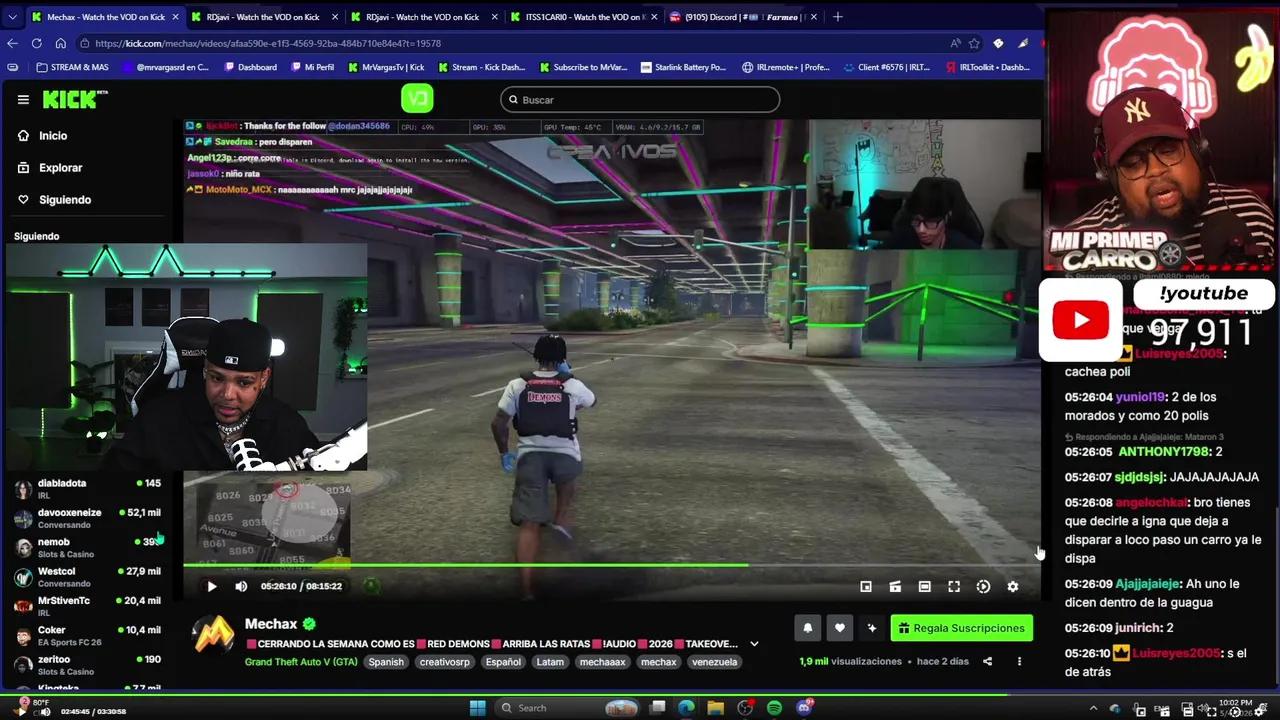Open the Mechax channel name link
This screenshot has width=1280, height=720.
[271, 624]
